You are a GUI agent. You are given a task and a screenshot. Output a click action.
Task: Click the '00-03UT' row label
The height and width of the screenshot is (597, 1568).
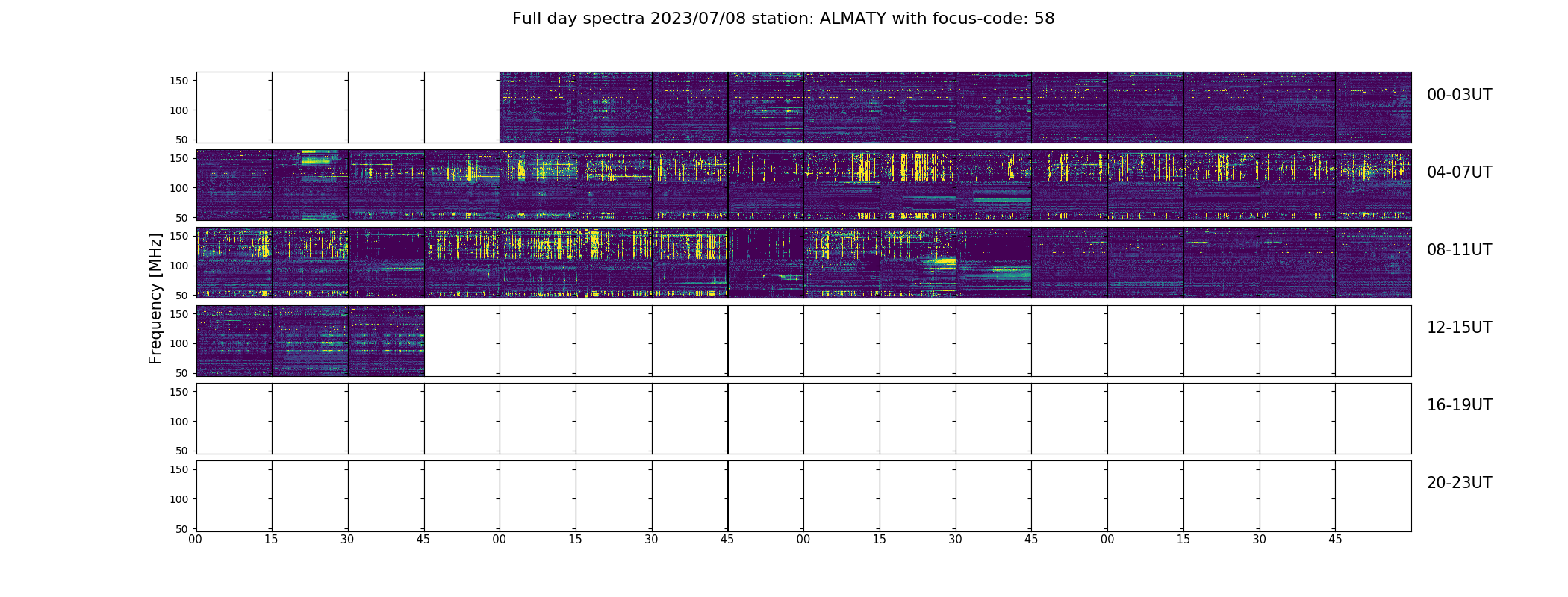tap(1459, 95)
